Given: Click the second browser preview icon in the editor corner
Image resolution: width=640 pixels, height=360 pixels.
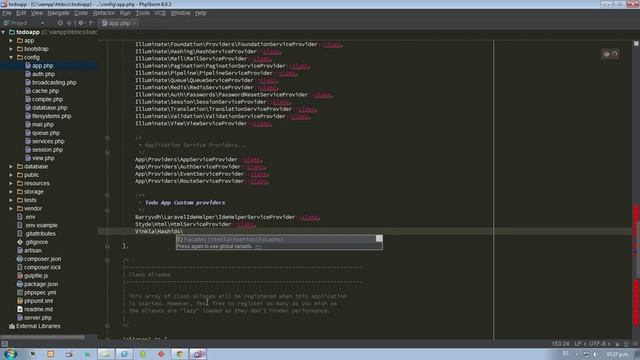Looking at the screenshot, I should click(x=615, y=54).
